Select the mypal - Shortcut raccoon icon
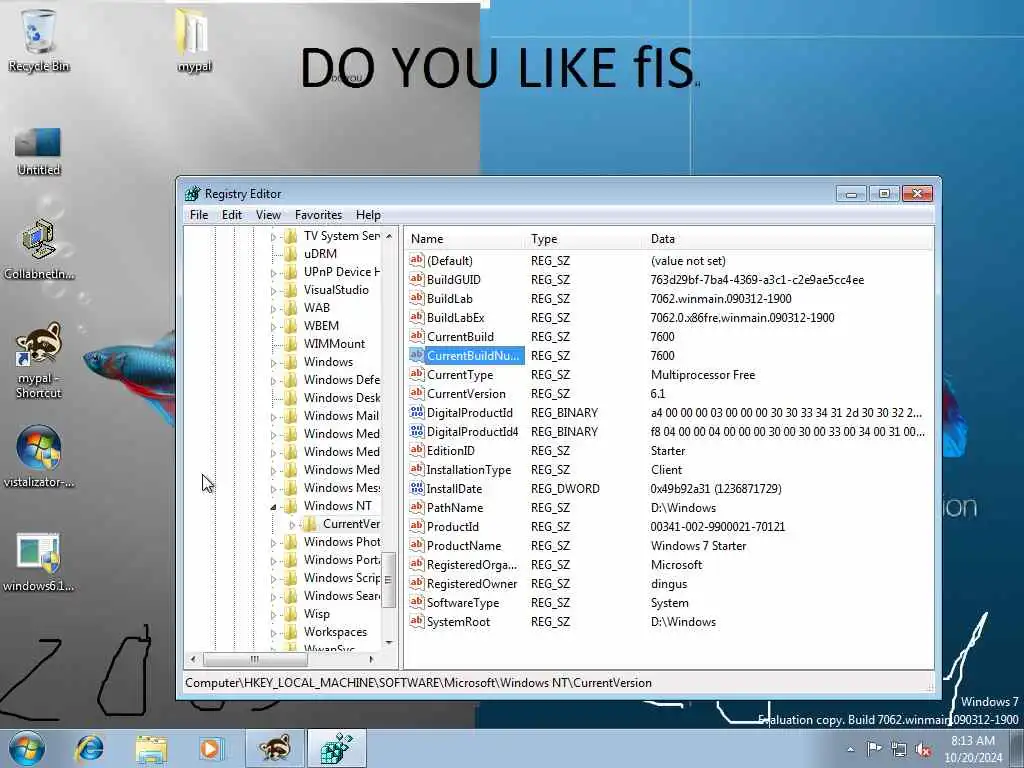 [x=39, y=360]
